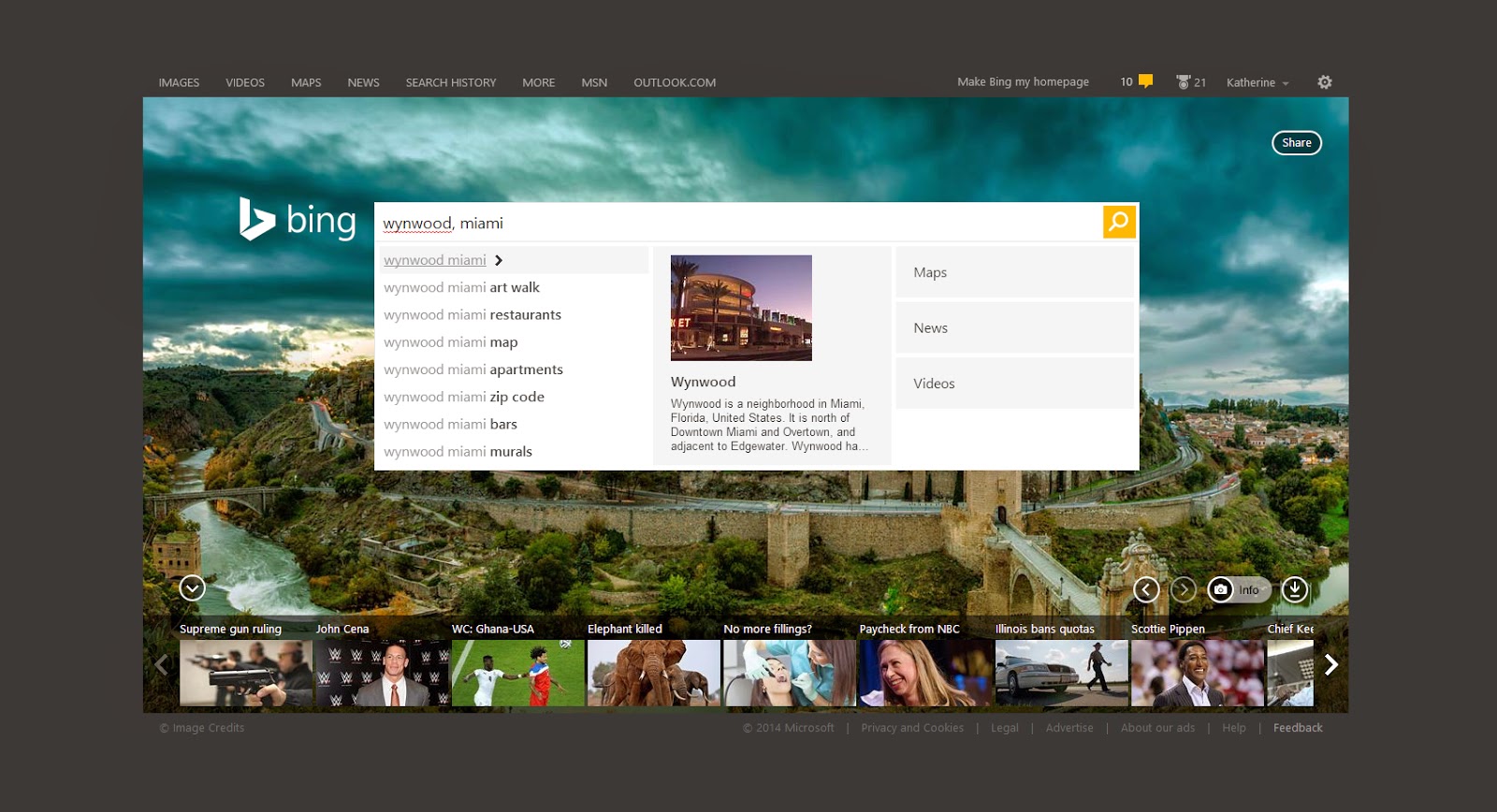The image size is (1497, 812).
Task: Show previous homepage background image
Action: (x=1146, y=589)
